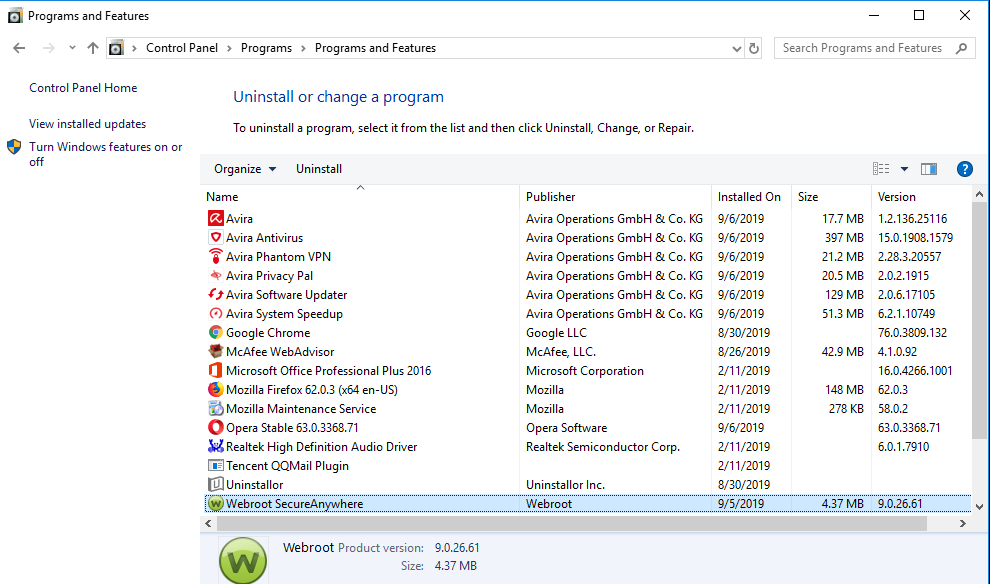
Task: Click the Avira Software Updater icon
Action: pos(215,294)
